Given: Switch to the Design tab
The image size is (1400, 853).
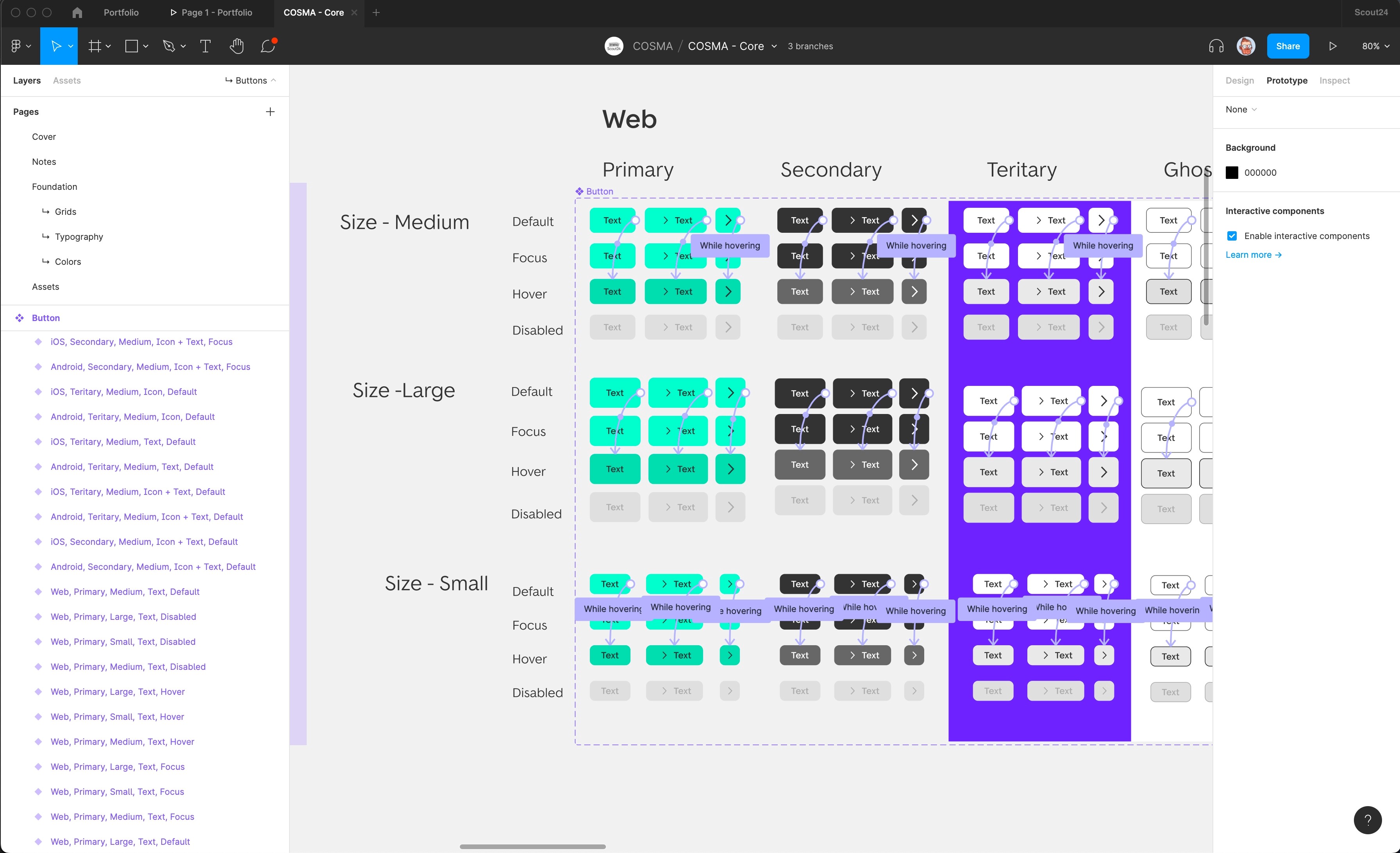Looking at the screenshot, I should point(1239,80).
